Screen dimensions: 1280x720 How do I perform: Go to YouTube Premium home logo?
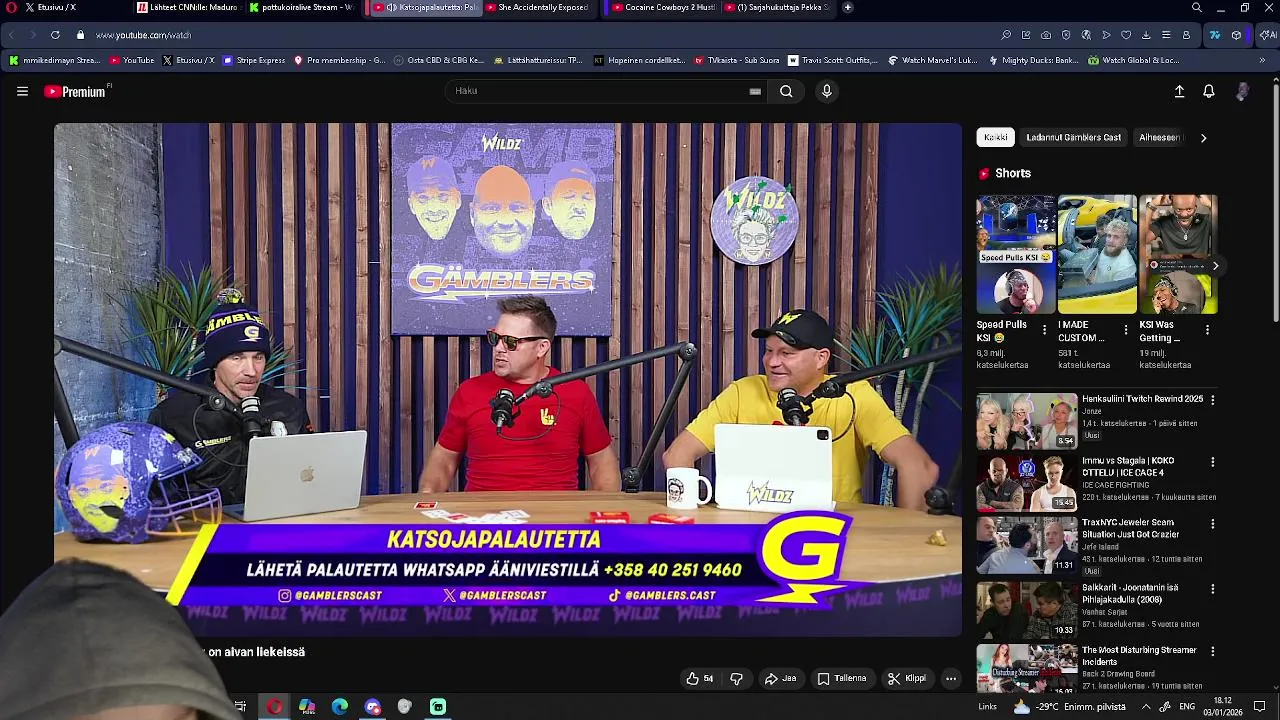(75, 91)
